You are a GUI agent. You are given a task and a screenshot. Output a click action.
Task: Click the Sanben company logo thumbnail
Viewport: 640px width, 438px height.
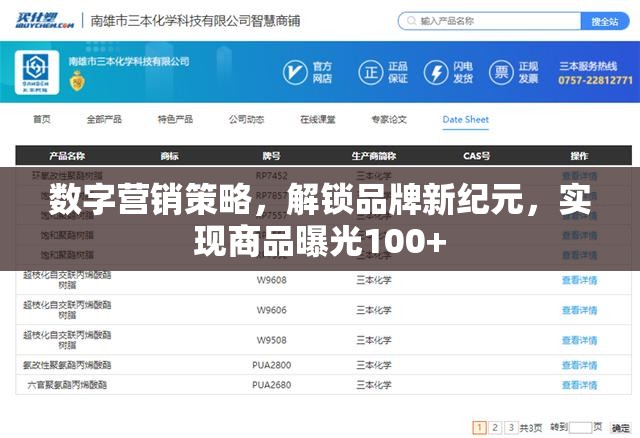coord(37,72)
